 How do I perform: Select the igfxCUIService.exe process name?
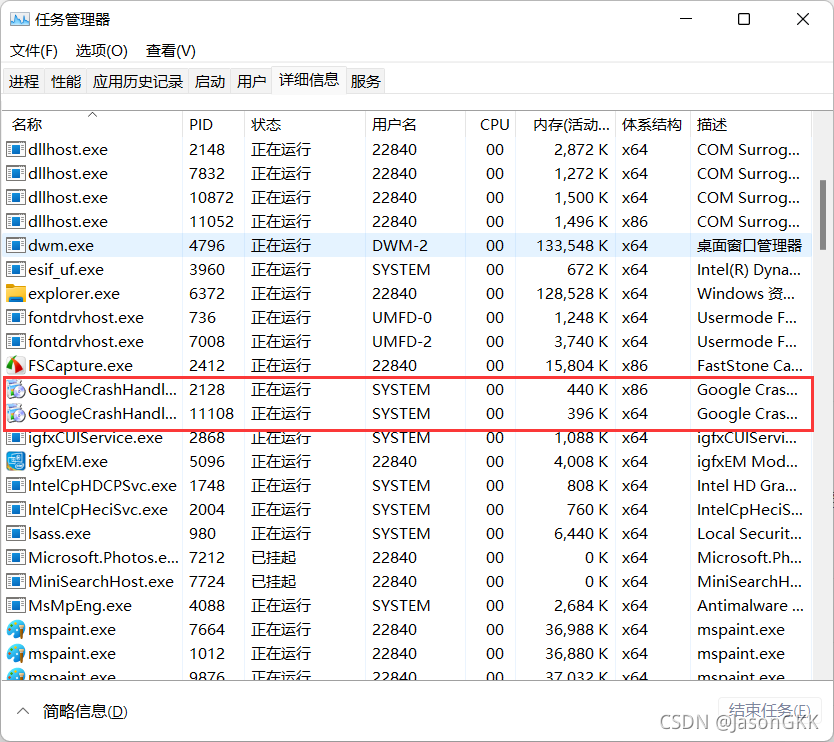[x=95, y=437]
